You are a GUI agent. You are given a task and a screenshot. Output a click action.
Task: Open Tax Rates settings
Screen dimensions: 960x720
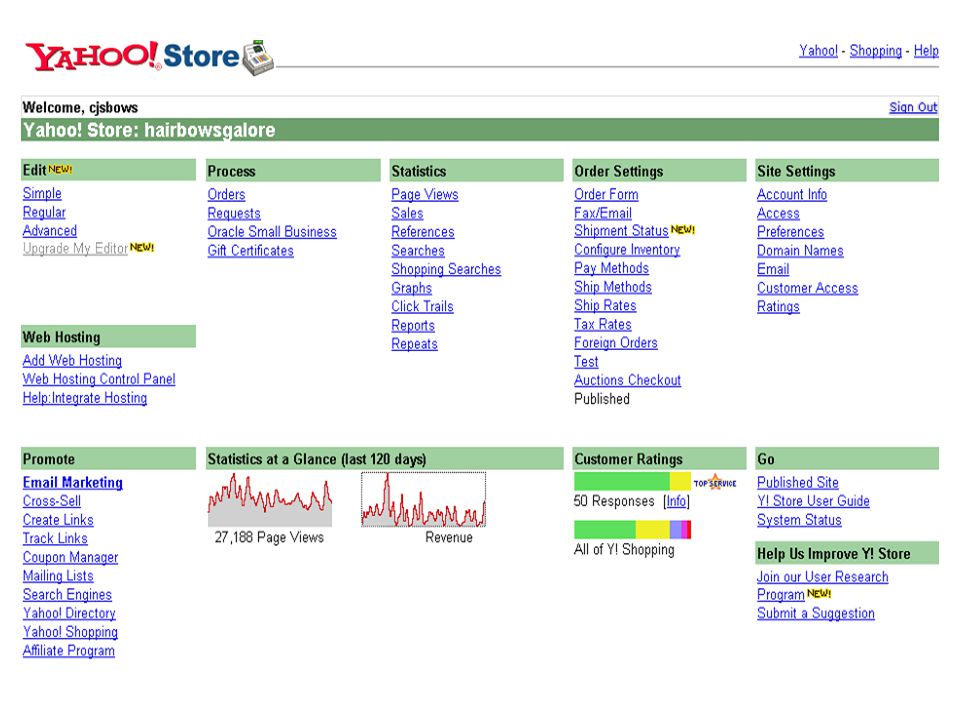tap(603, 324)
